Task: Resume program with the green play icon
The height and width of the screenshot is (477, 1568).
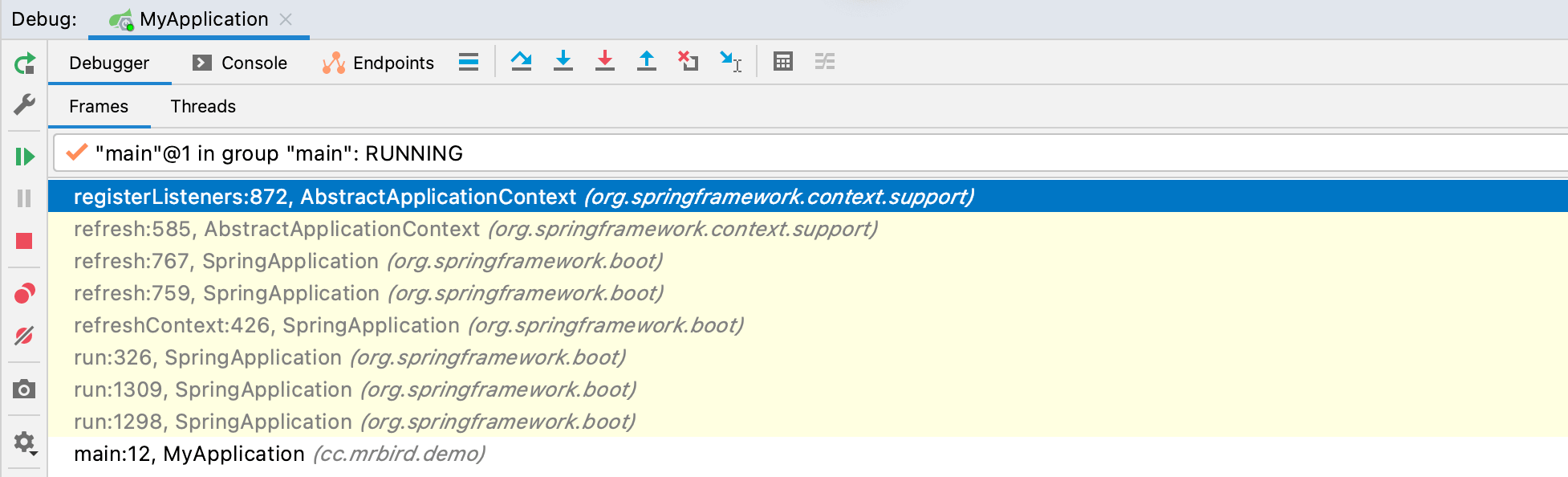Action: 25,157
